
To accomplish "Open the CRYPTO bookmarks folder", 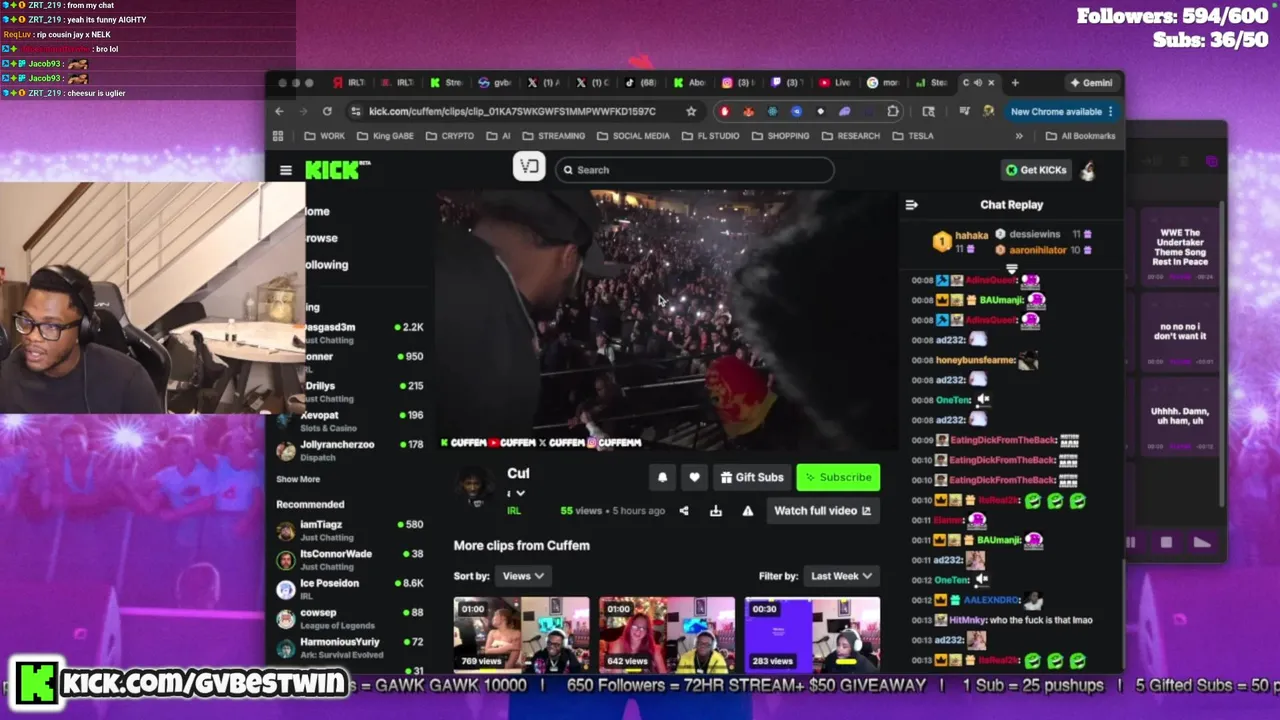I will point(450,136).
